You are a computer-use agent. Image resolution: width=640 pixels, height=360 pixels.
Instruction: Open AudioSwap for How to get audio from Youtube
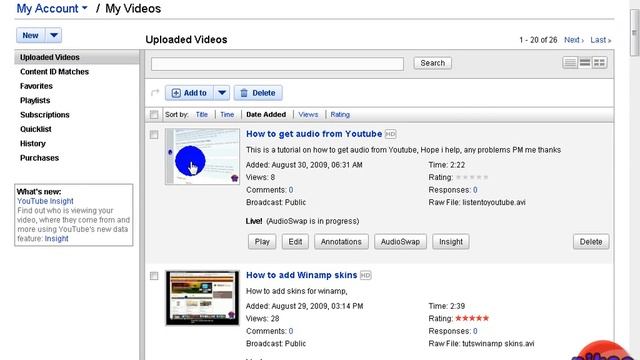(x=400, y=242)
